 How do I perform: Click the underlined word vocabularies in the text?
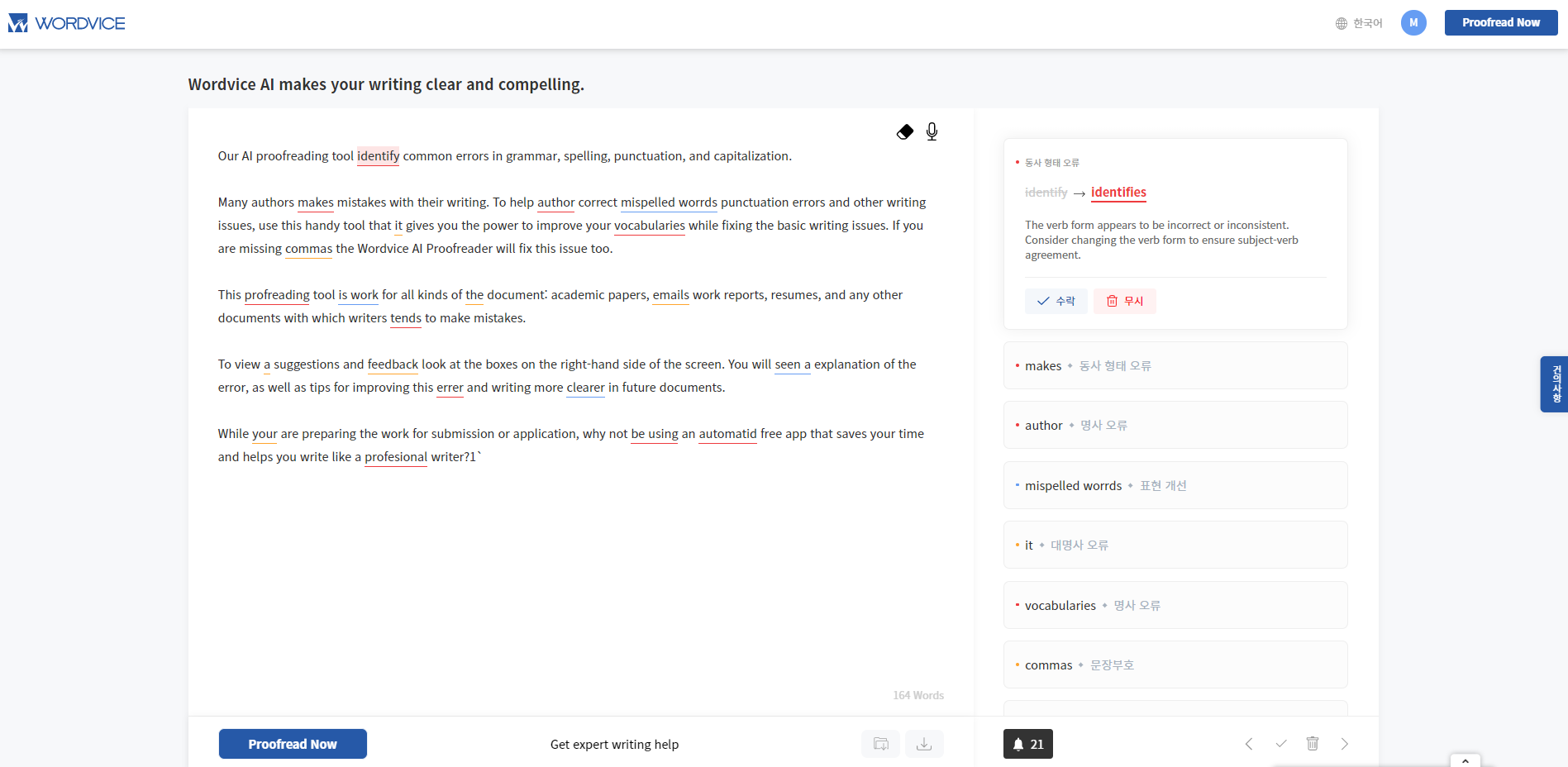pos(650,226)
